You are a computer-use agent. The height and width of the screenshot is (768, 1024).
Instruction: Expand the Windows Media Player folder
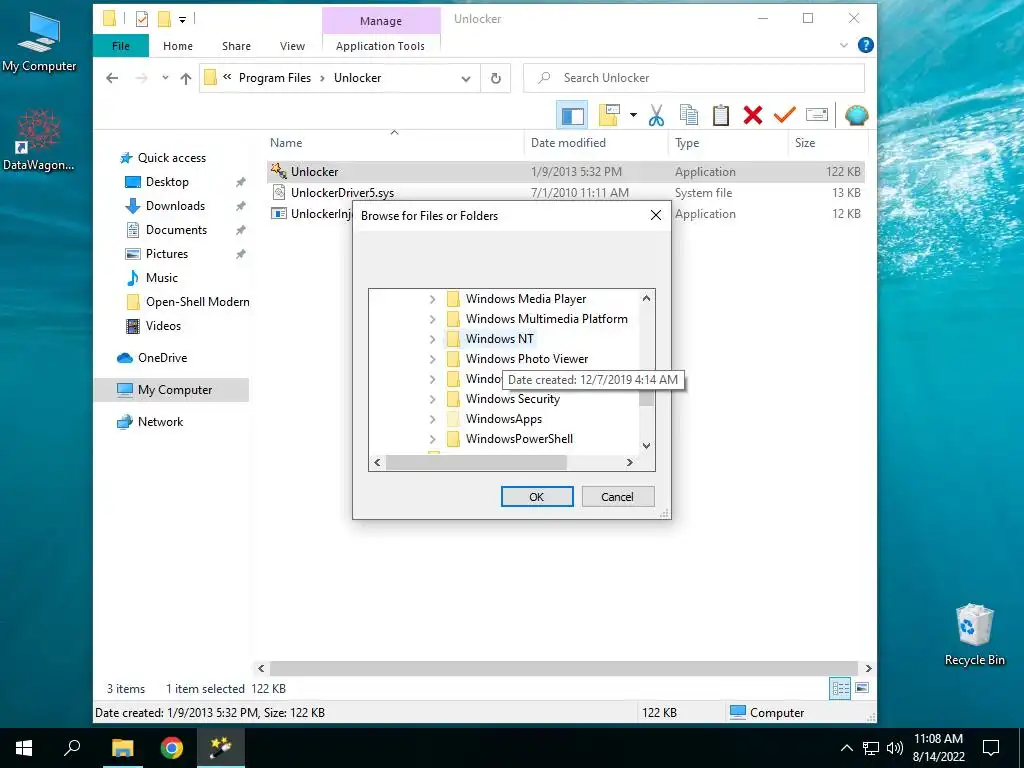click(432, 298)
